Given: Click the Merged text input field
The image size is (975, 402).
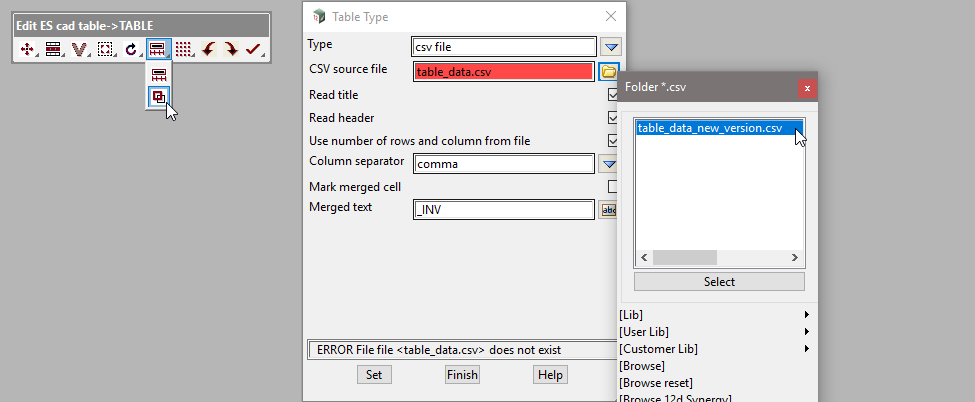Looking at the screenshot, I should 504,210.
